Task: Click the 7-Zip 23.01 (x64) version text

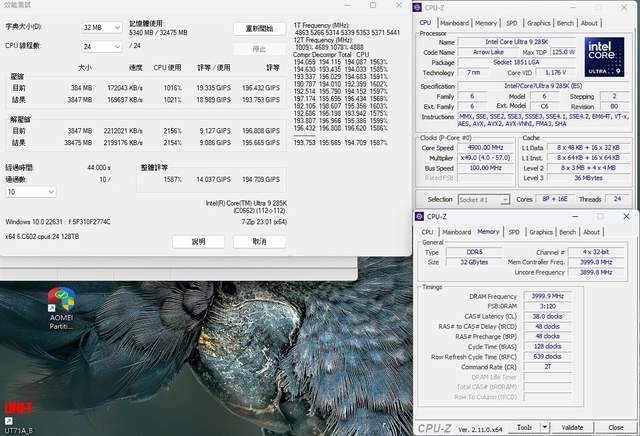Action: tap(264, 222)
